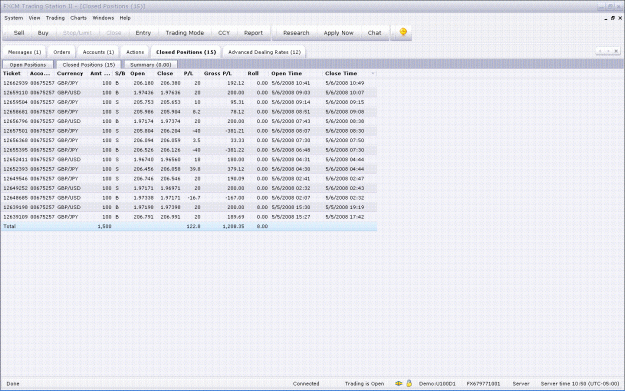Select the bold Closed Positions (15) main tab
Screen dimensions: 625x391
pyautogui.click(x=186, y=52)
